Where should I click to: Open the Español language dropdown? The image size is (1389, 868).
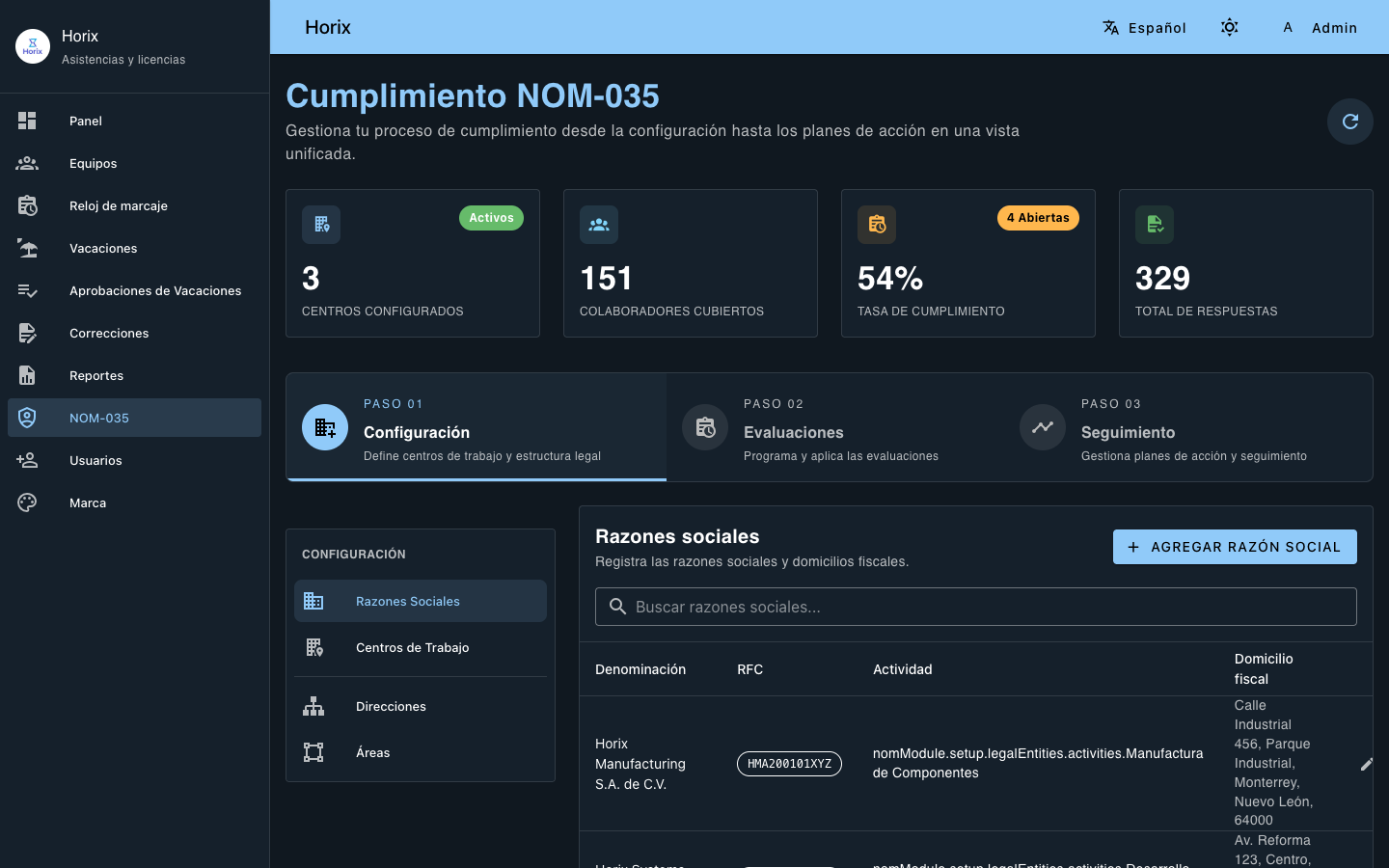tap(1145, 28)
